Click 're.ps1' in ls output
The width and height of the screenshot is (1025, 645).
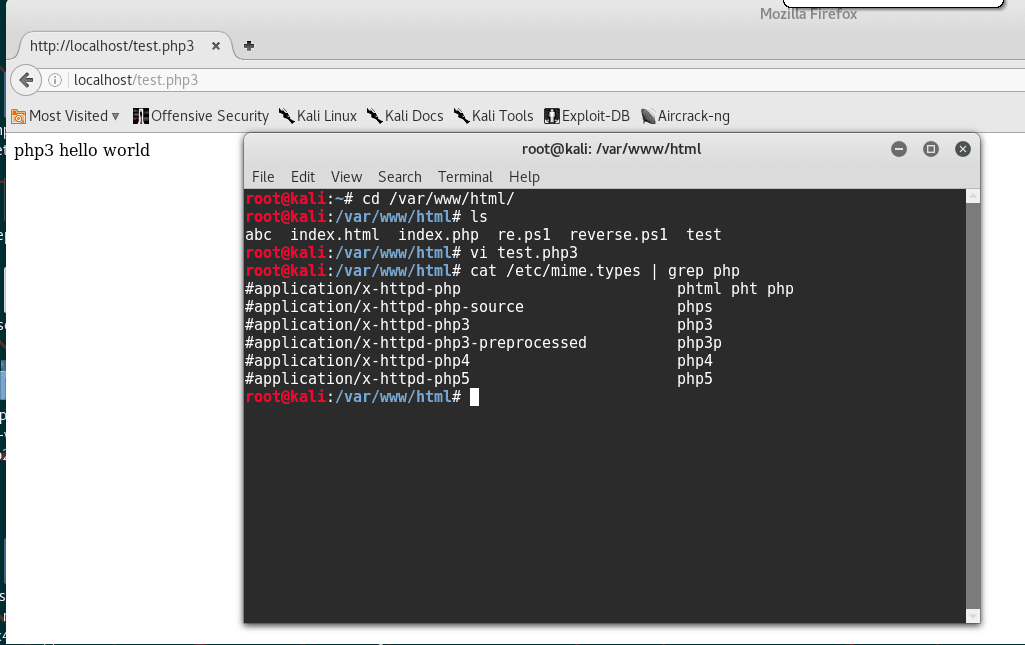click(x=524, y=235)
